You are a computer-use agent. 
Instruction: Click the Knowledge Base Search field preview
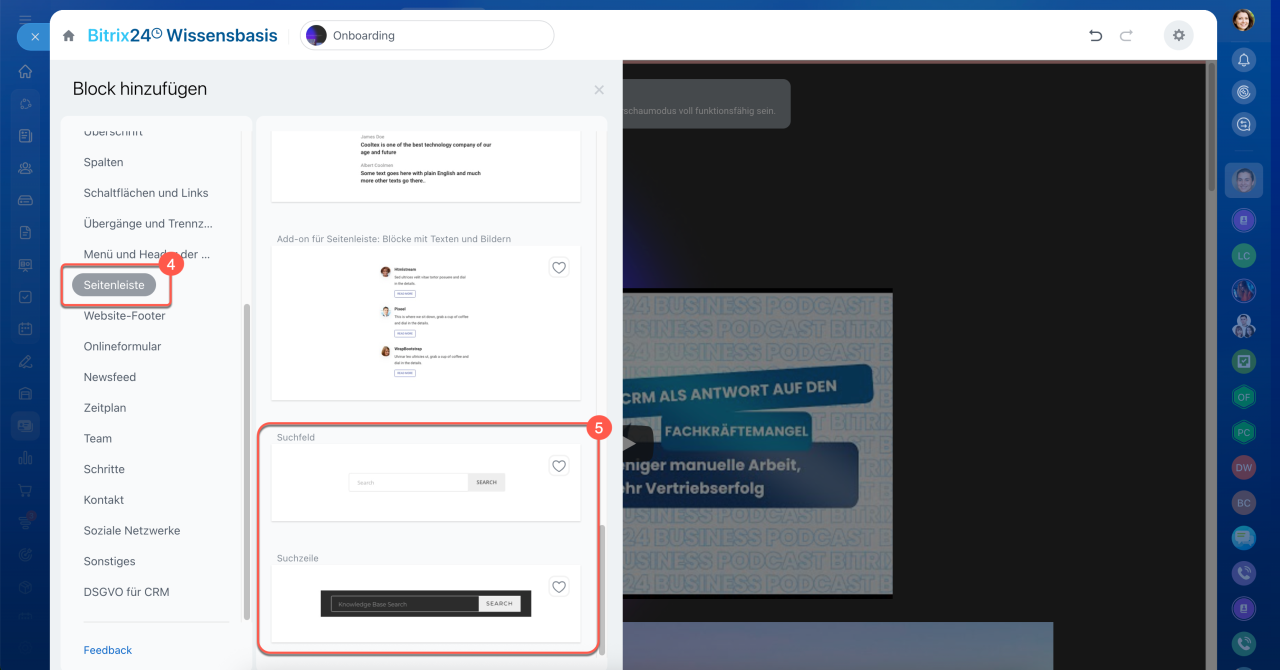pyautogui.click(x=405, y=604)
